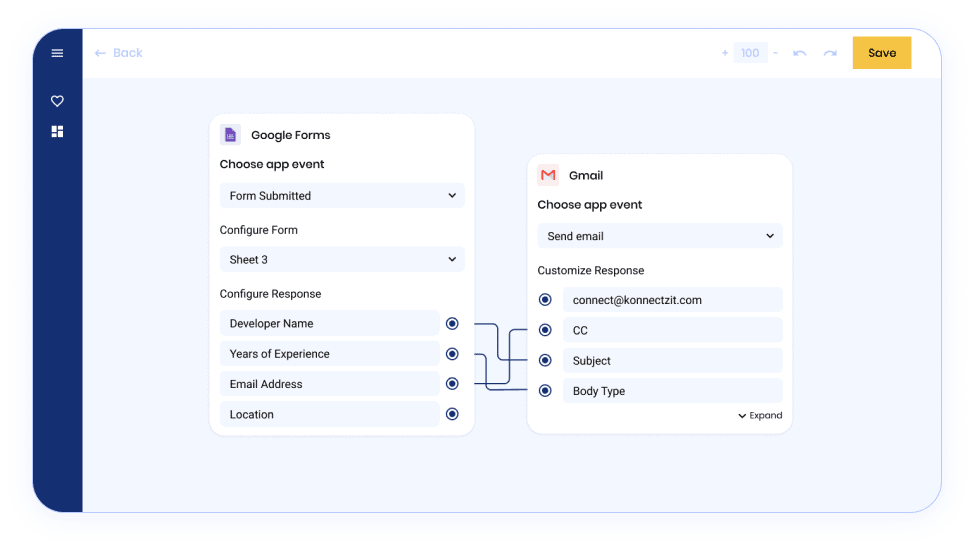Viewport: 974px width, 549px height.
Task: Open the hamburger menu icon
Action: [x=57, y=53]
